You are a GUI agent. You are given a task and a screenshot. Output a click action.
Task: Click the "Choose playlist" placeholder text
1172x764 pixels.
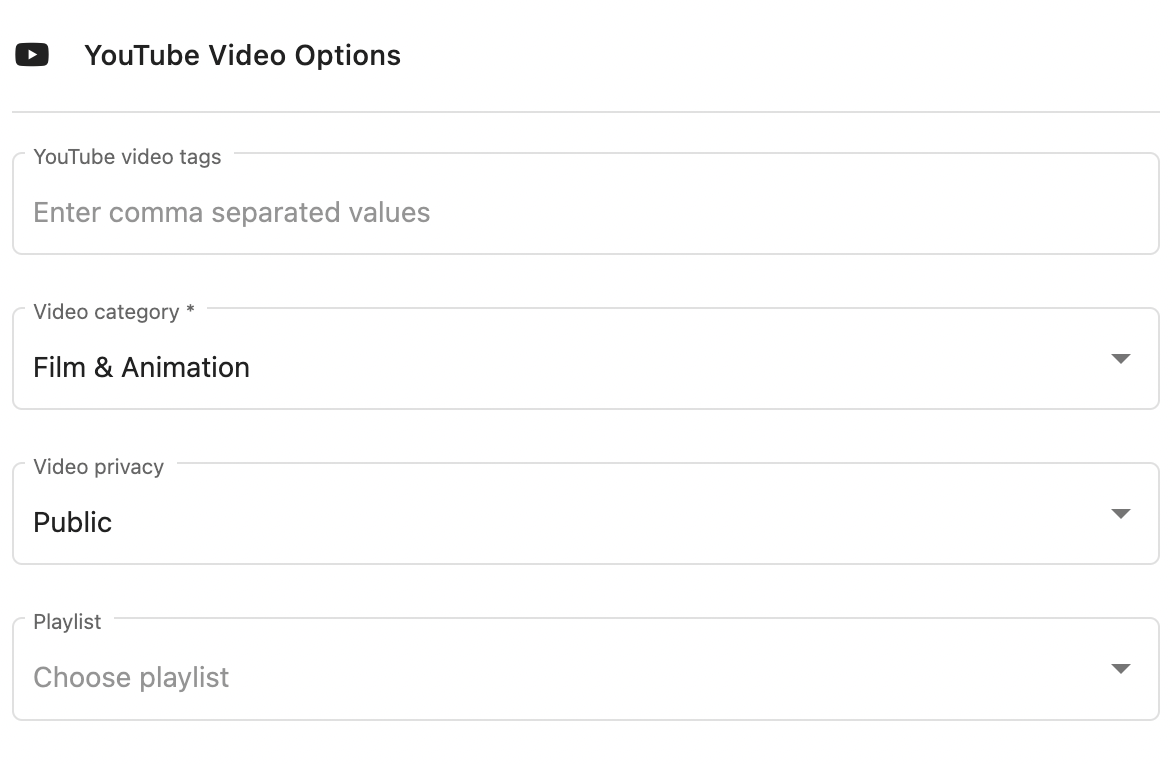click(x=131, y=677)
